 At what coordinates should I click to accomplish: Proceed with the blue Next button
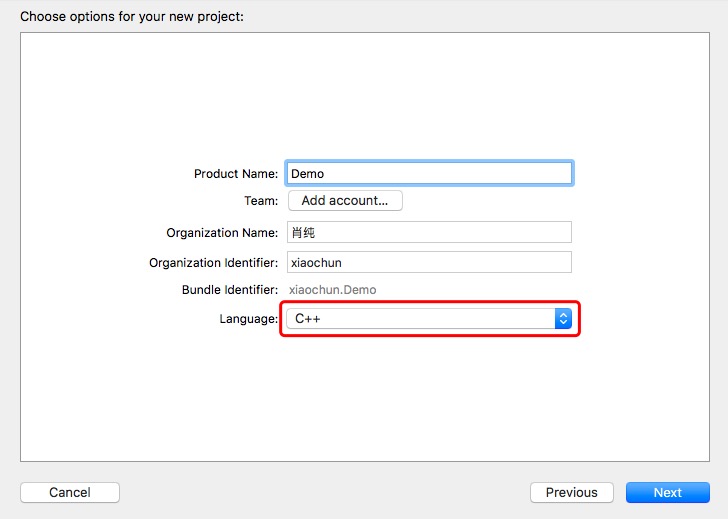pyautogui.click(x=667, y=492)
